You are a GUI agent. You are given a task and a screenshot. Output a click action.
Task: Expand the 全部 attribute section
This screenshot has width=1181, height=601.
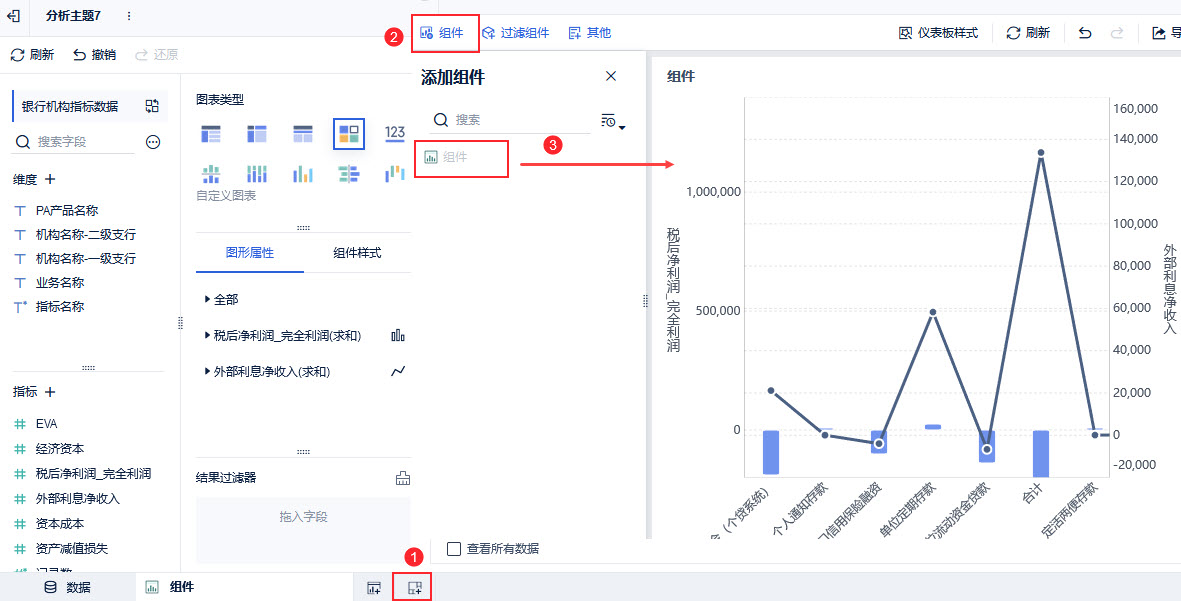221,300
